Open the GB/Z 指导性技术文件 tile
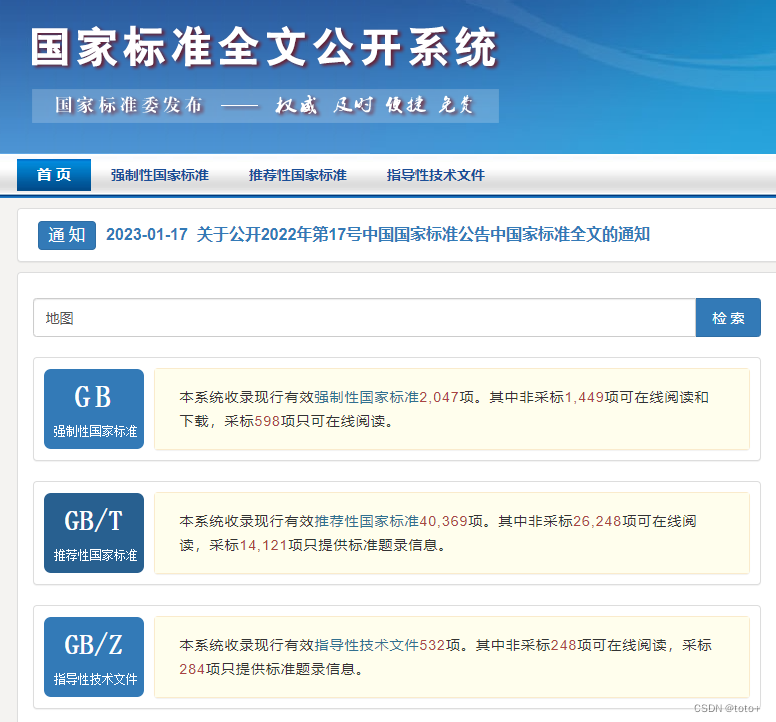776x722 pixels. tap(94, 657)
